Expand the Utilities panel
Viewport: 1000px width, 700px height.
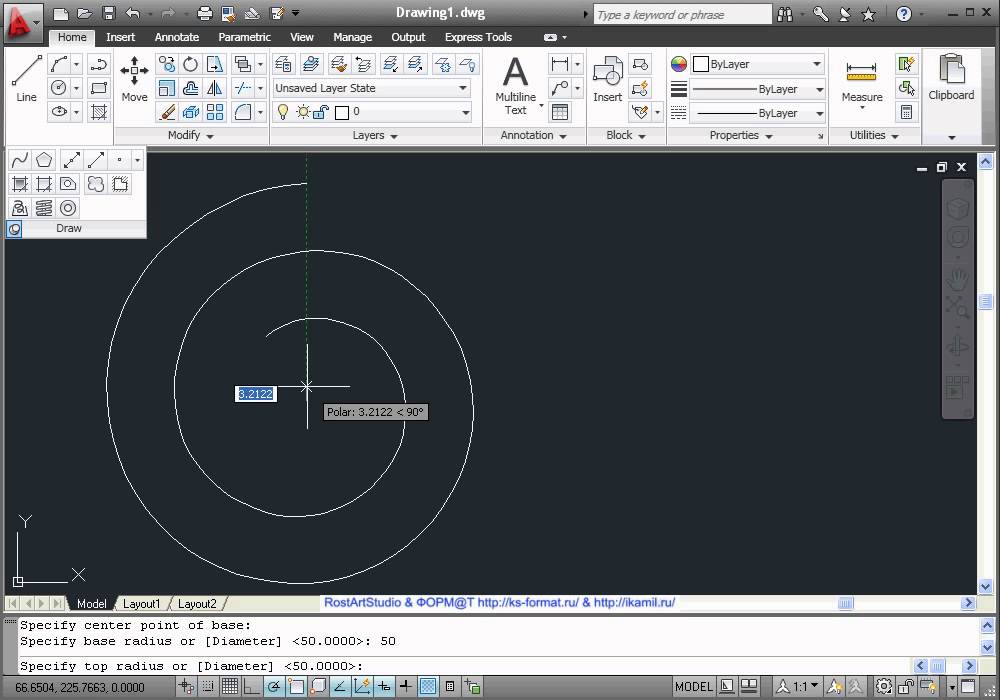(x=873, y=135)
